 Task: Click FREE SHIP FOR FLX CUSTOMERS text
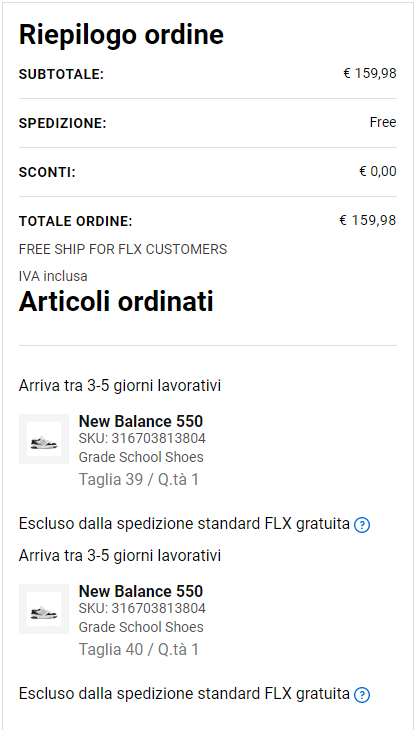[123, 249]
